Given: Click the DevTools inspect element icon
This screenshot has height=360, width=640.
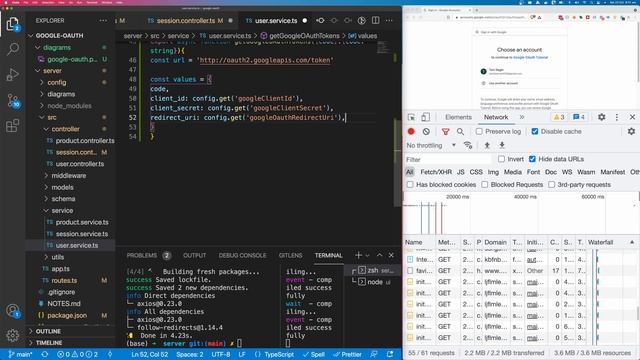Looking at the screenshot, I should (x=411, y=117).
